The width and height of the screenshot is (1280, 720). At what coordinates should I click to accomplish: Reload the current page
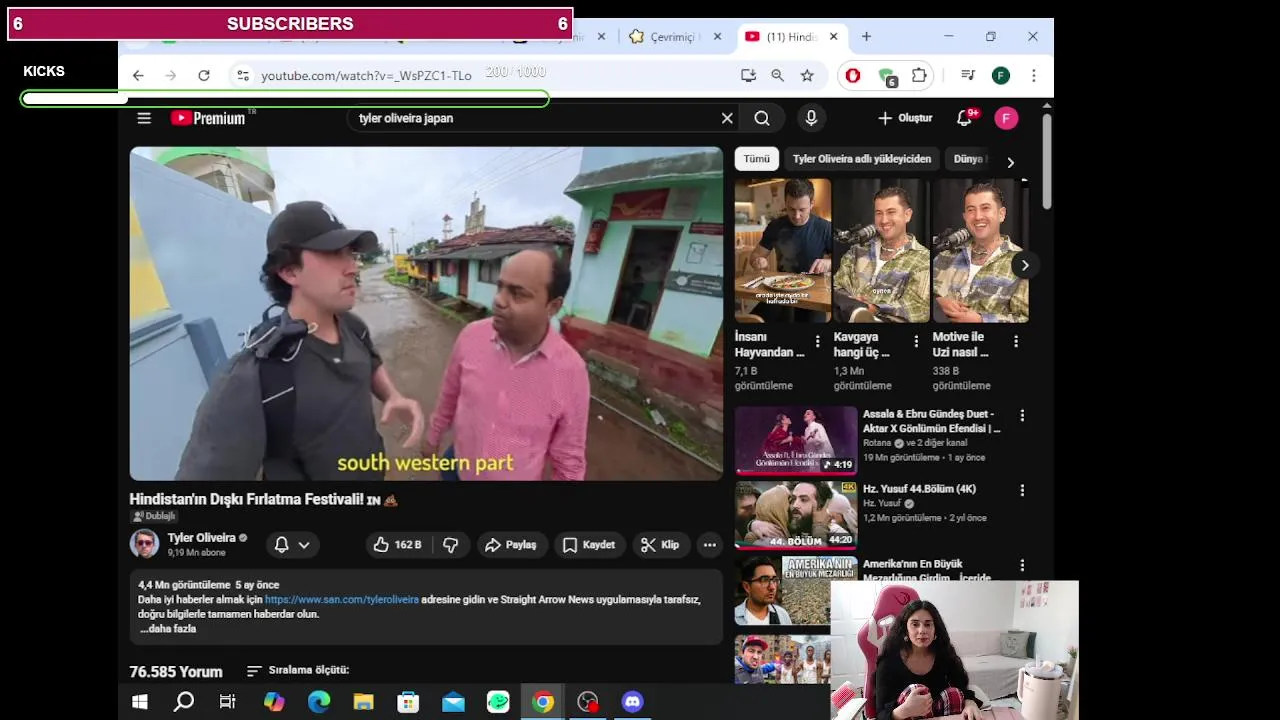(x=204, y=75)
